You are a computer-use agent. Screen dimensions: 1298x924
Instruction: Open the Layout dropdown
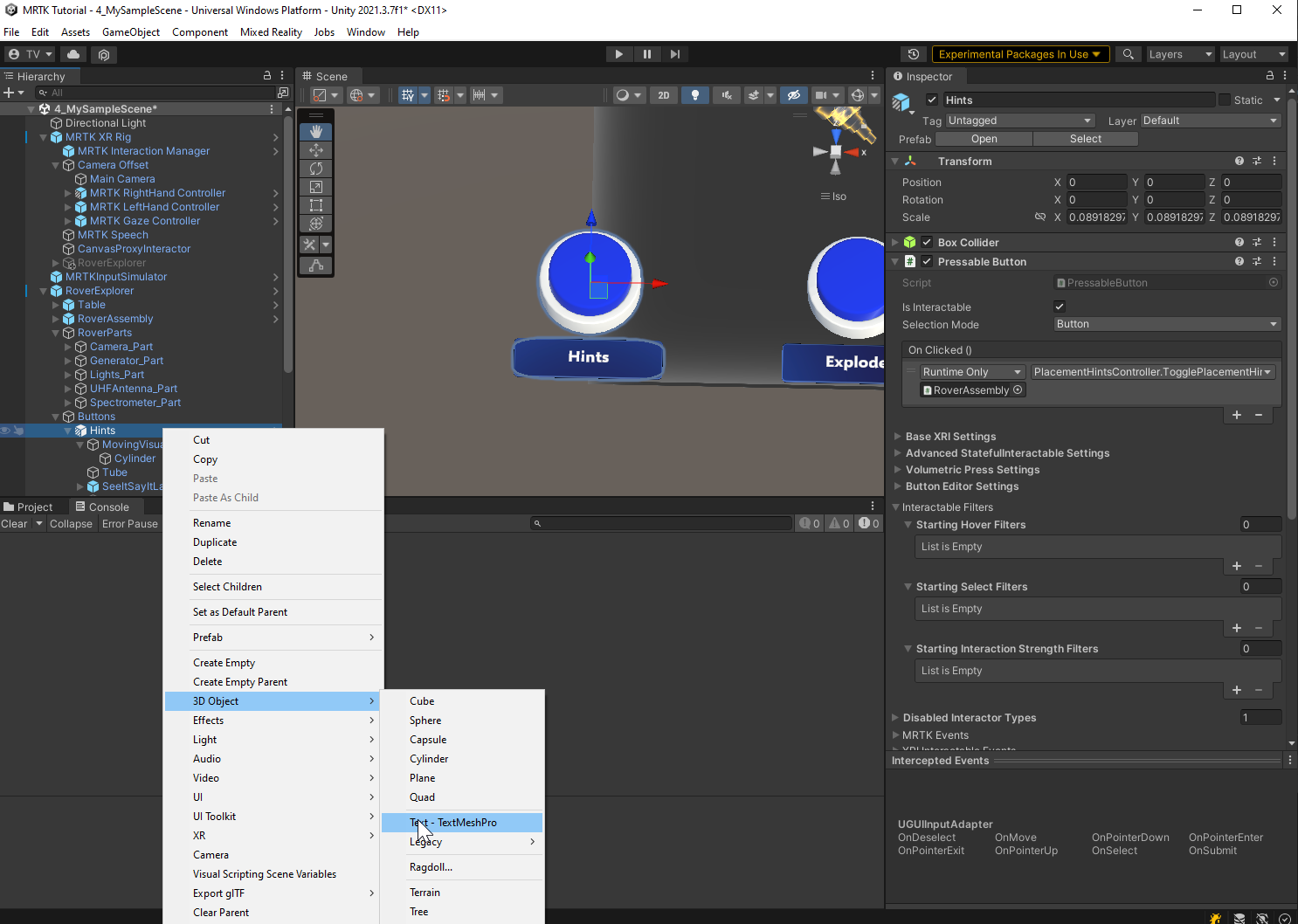pos(1253,54)
